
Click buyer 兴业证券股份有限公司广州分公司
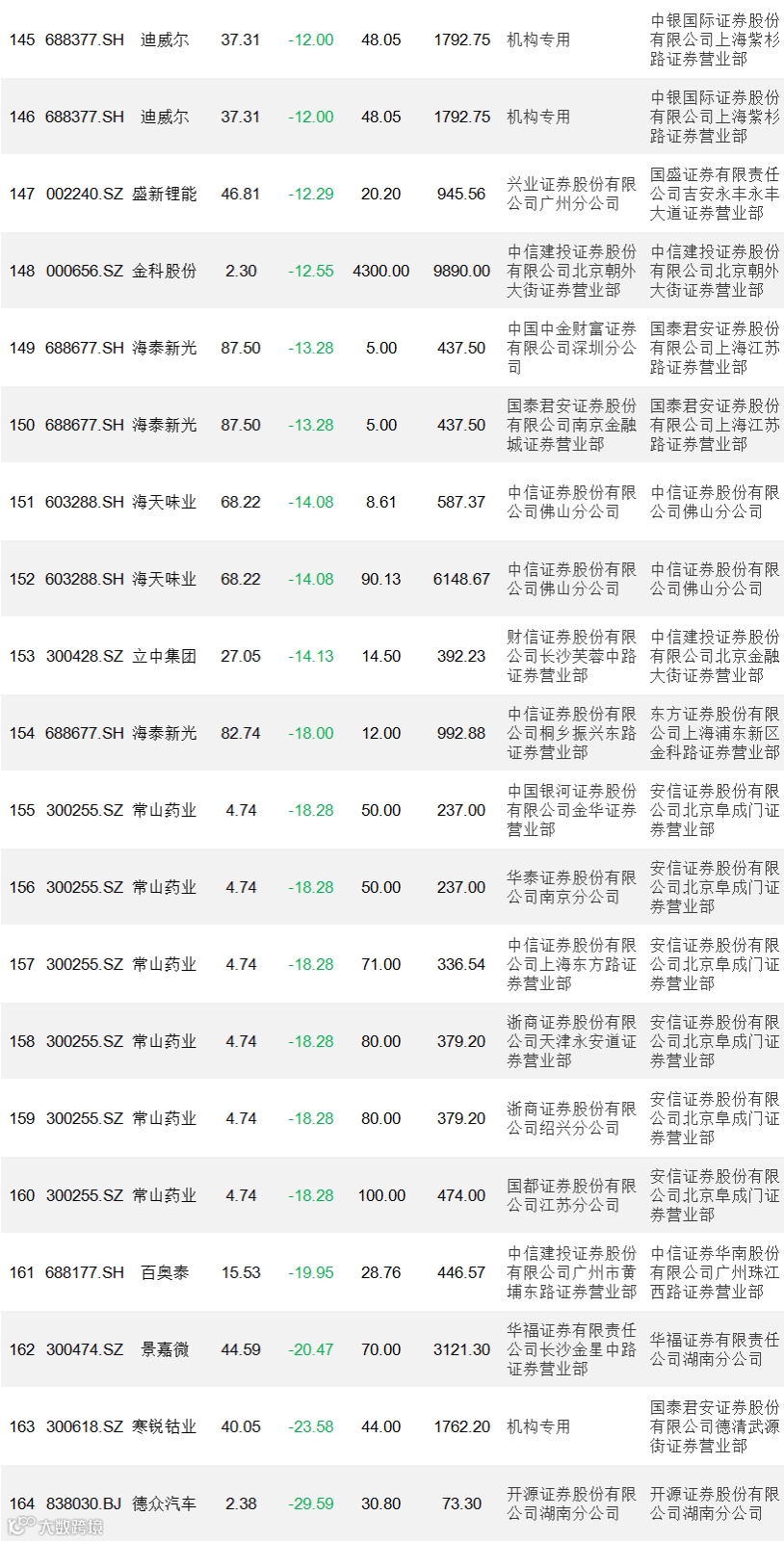[x=572, y=194]
